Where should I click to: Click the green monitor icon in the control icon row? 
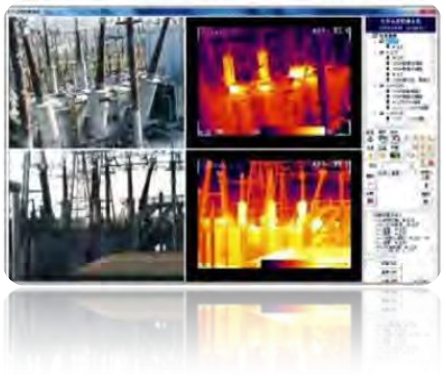[383, 139]
